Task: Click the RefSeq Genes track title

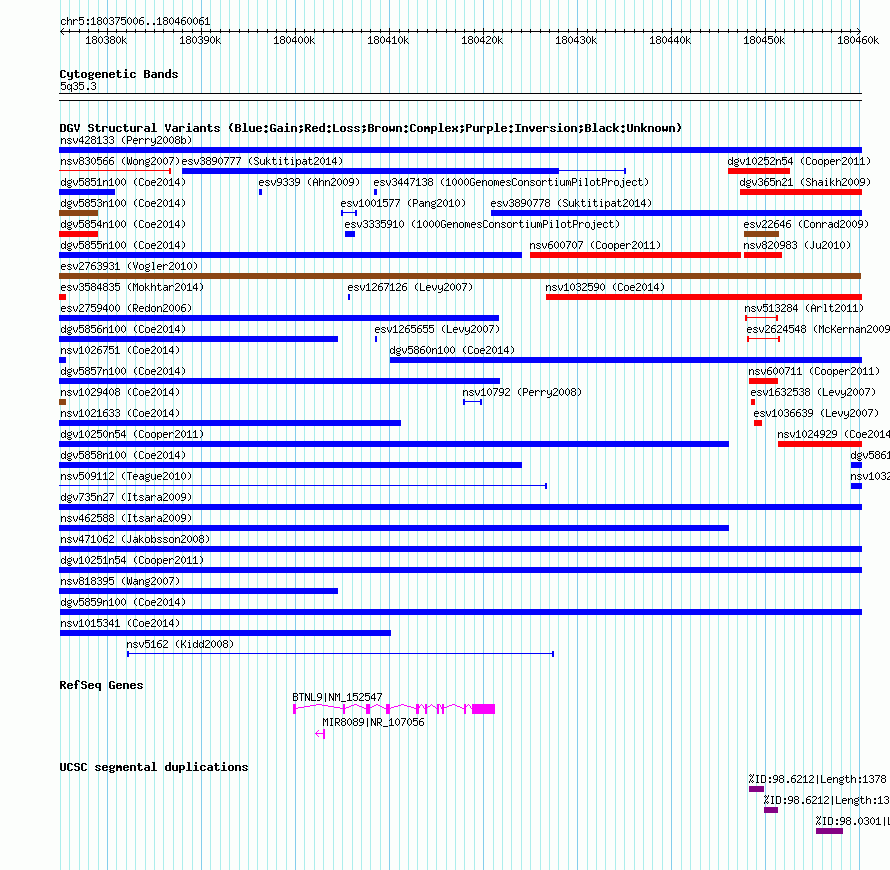Action: tap(101, 685)
